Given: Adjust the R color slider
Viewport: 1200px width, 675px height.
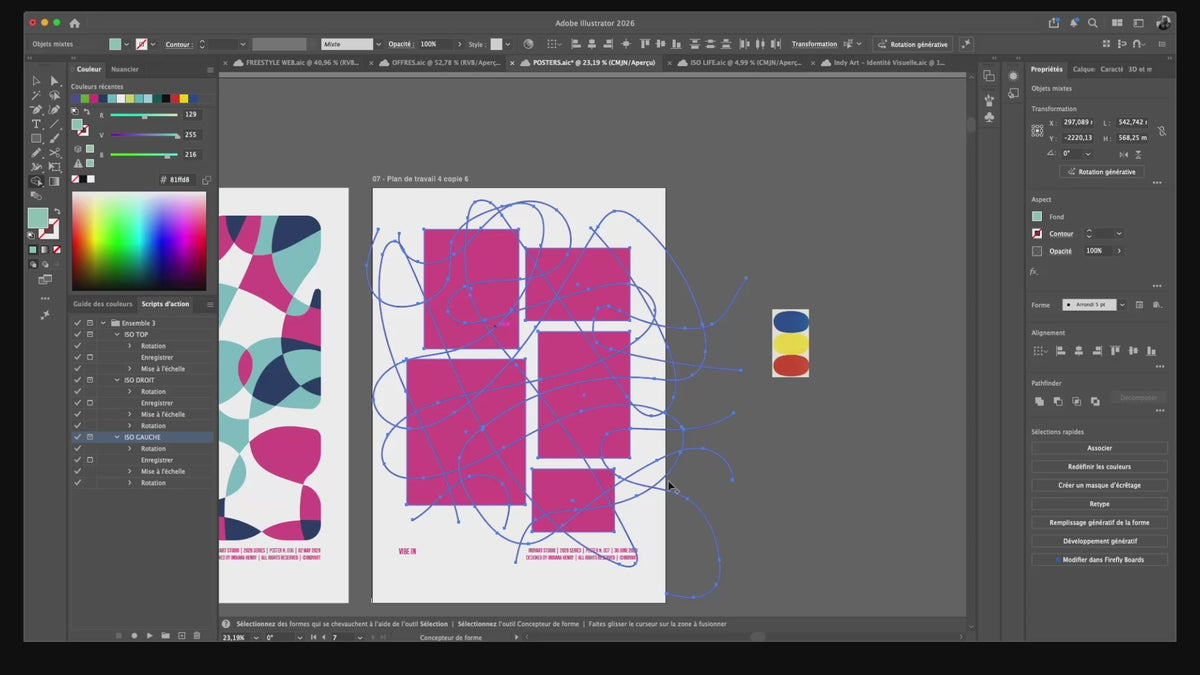Looking at the screenshot, I should click(x=144, y=115).
